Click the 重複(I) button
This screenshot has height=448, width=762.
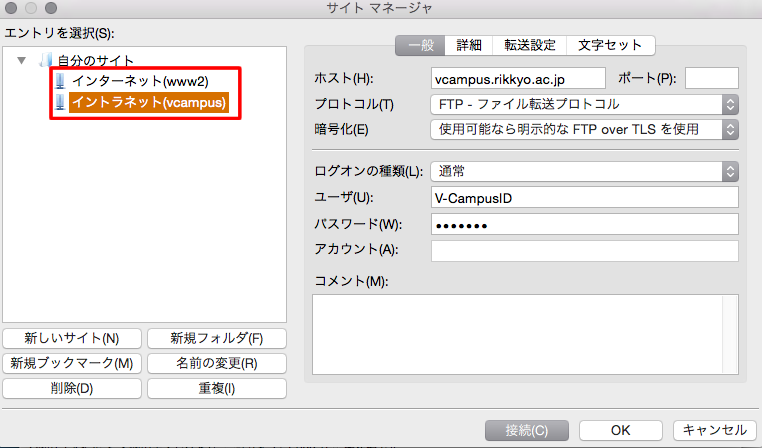217,388
